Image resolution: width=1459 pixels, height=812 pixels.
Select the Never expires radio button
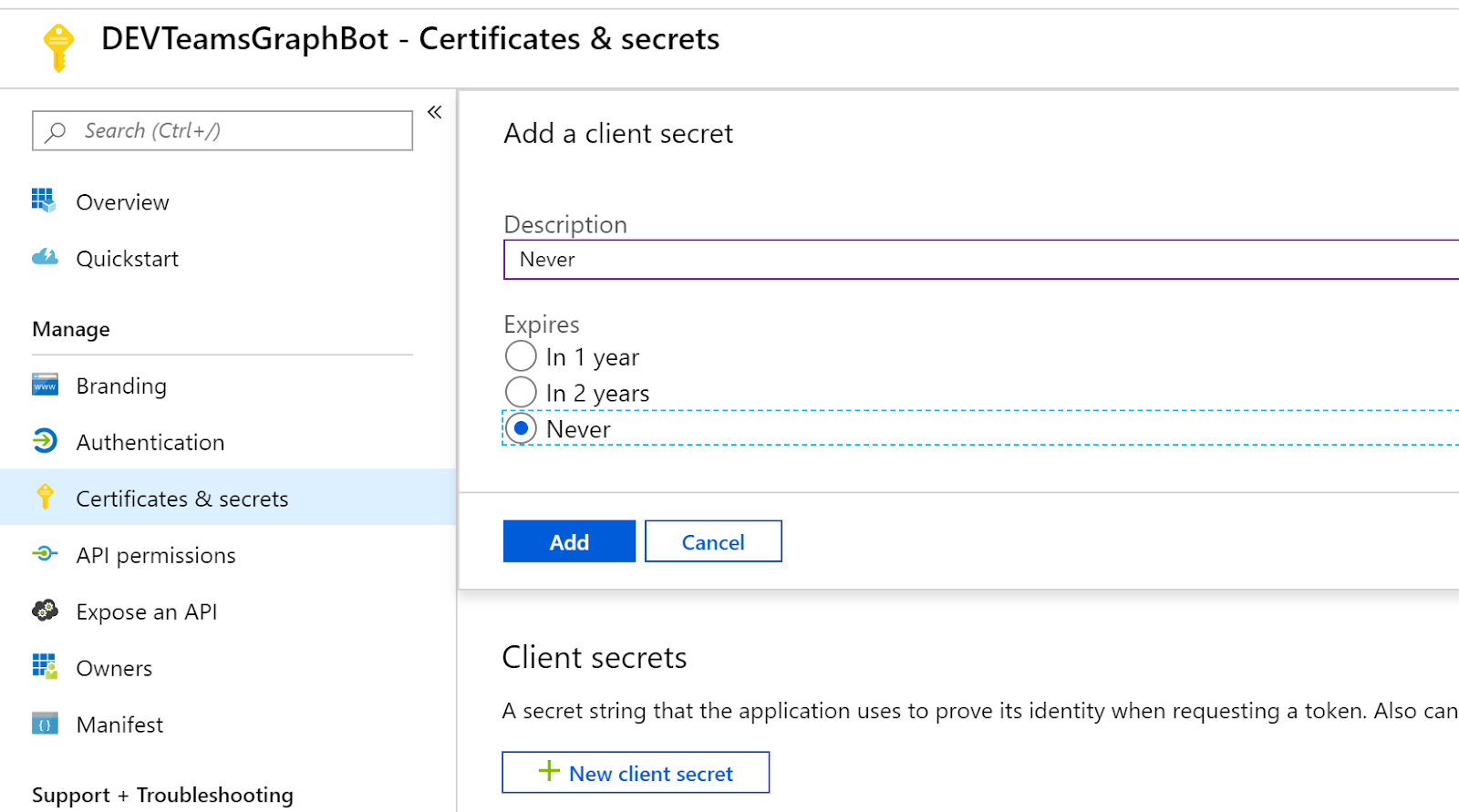coord(521,428)
